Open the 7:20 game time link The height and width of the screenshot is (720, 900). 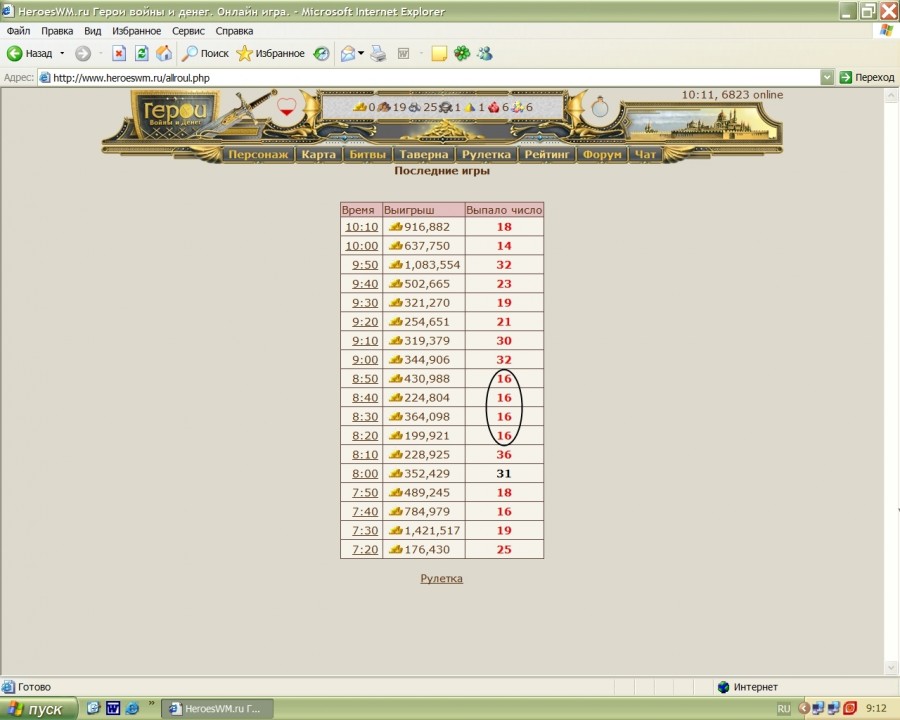click(365, 549)
